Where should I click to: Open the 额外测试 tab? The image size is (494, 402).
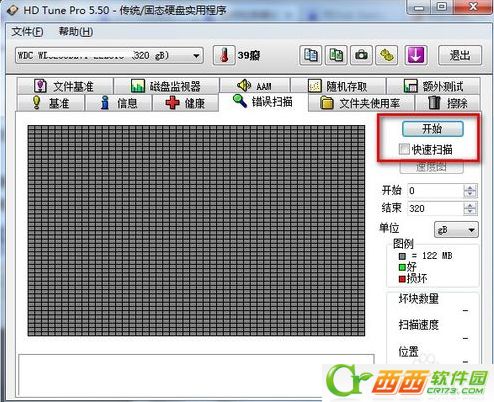pos(433,86)
